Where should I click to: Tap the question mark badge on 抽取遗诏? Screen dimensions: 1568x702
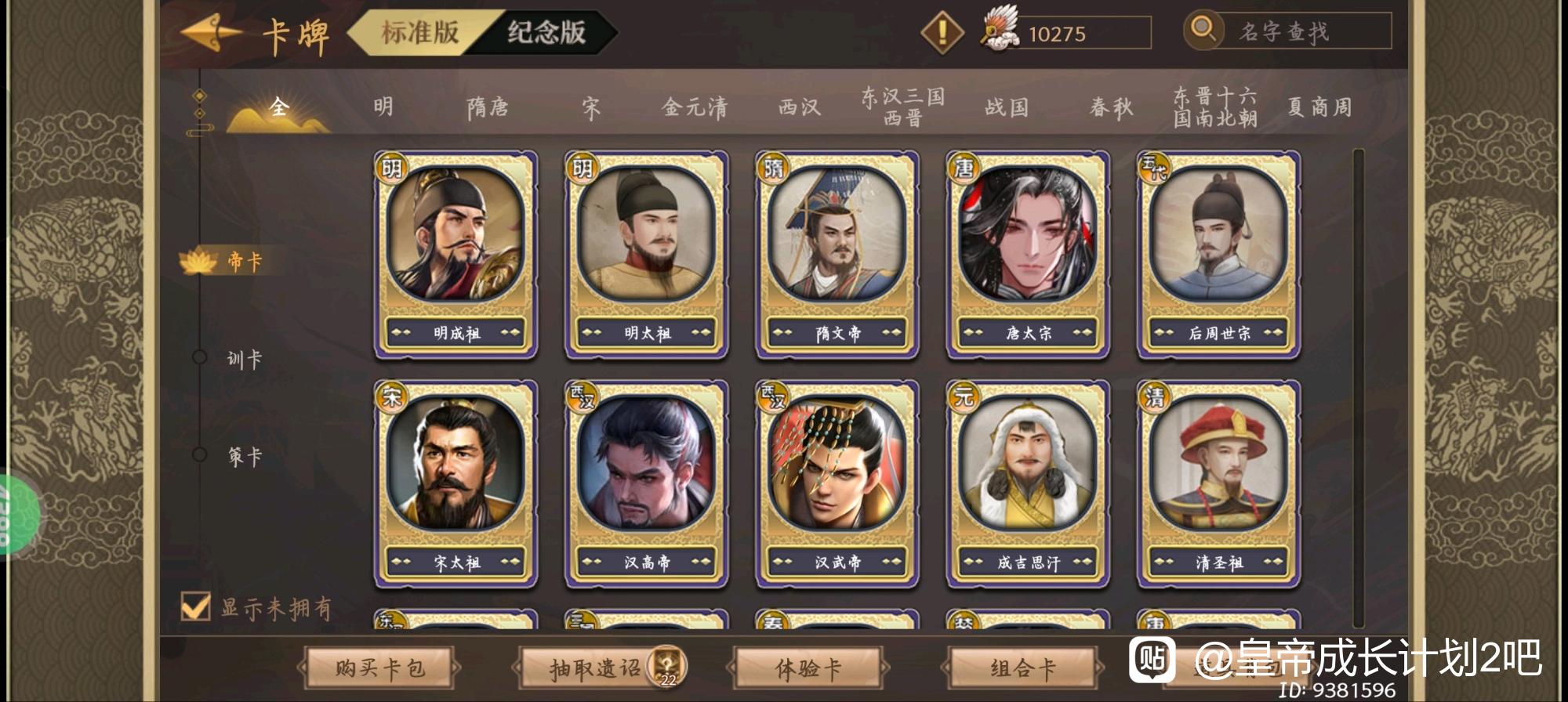669,667
